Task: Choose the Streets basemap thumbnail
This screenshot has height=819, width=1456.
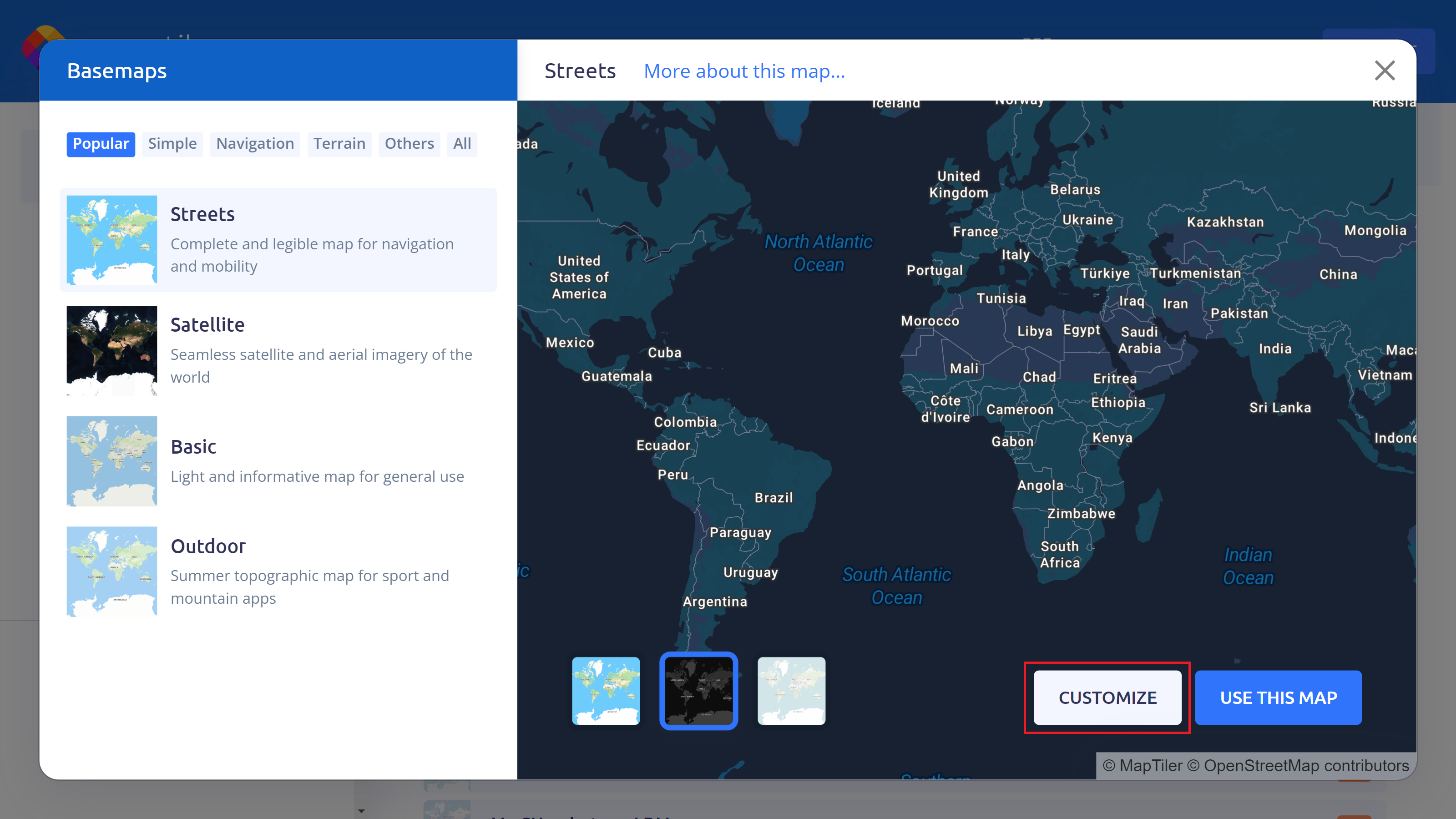Action: [112, 240]
